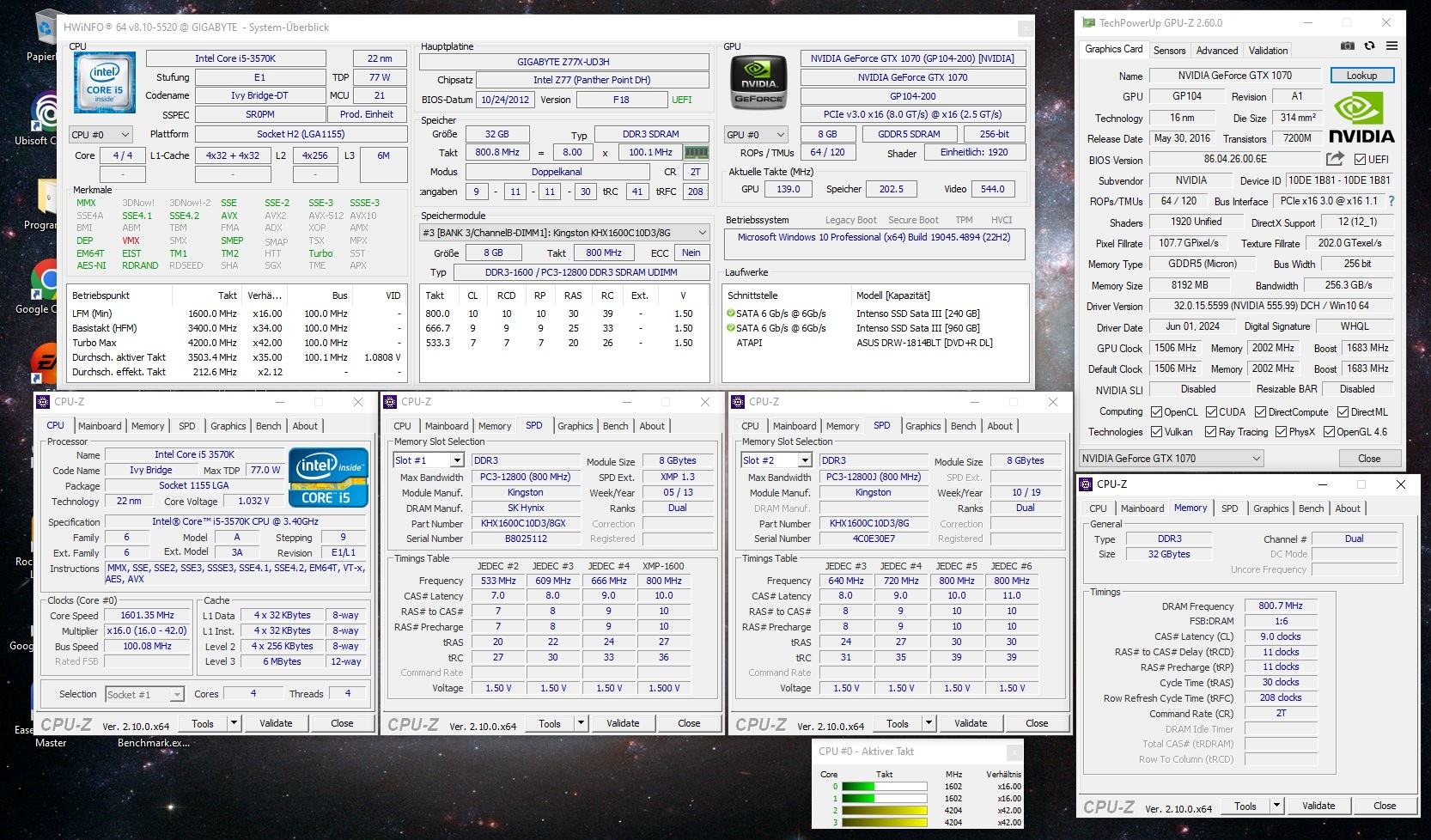Switch to the Sensors tab in GPU-Z

tap(1169, 51)
